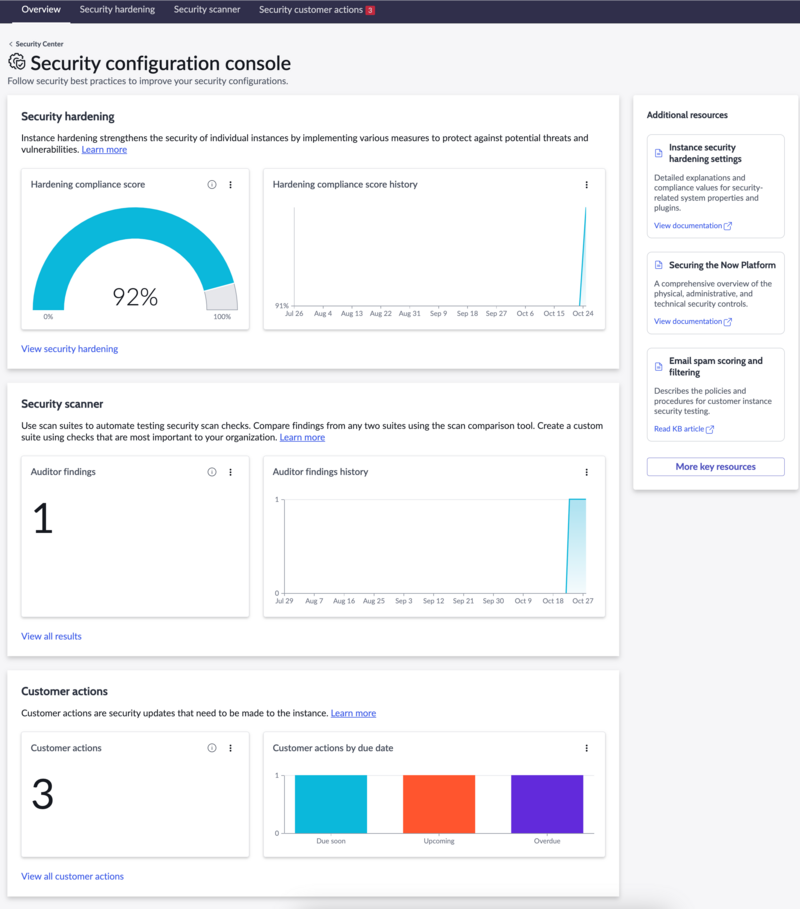Open kebab menu on Customer actions card
The width and height of the screenshot is (800, 909).
point(231,748)
